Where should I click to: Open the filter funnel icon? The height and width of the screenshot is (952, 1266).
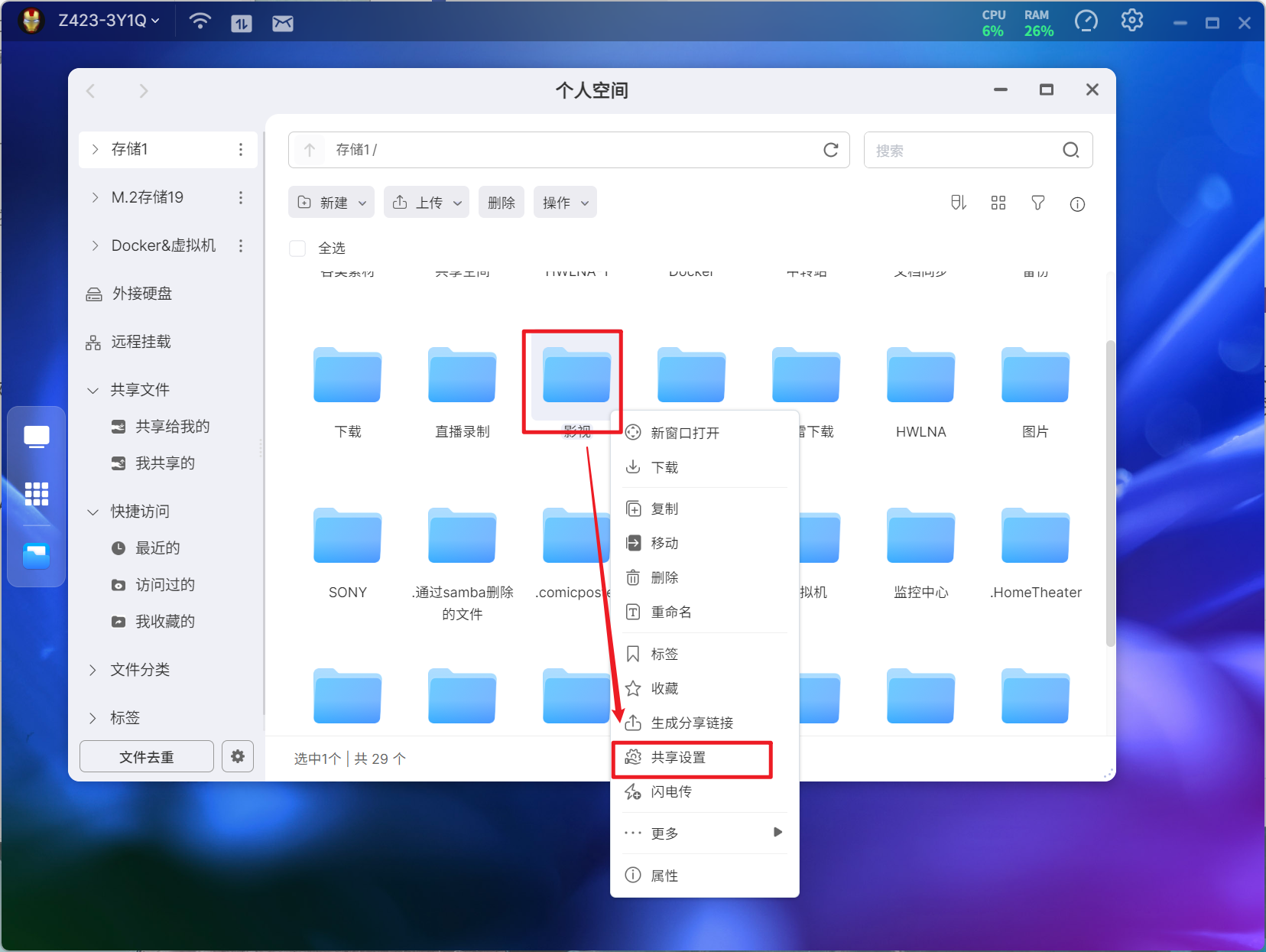(x=1038, y=203)
